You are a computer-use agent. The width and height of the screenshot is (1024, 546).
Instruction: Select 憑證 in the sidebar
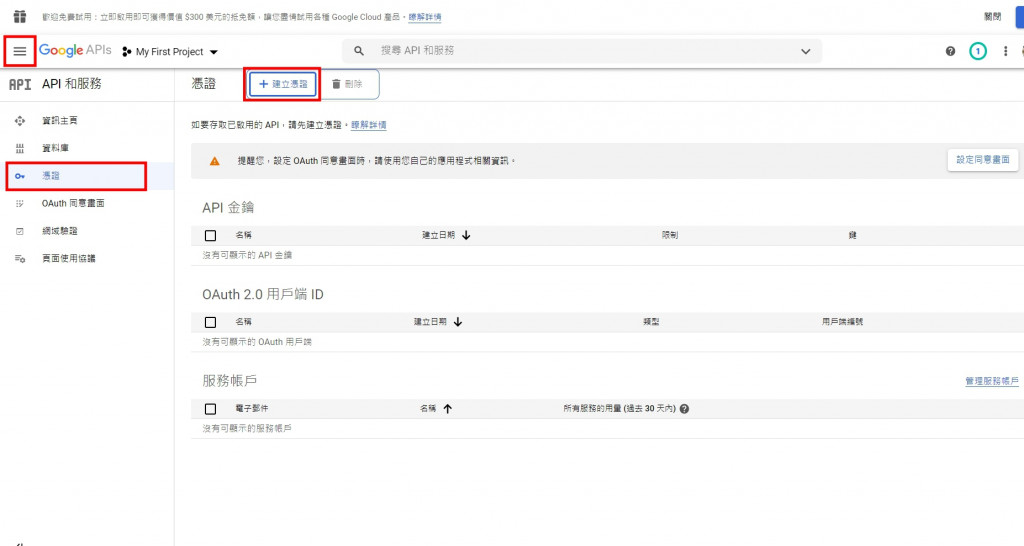[87, 176]
